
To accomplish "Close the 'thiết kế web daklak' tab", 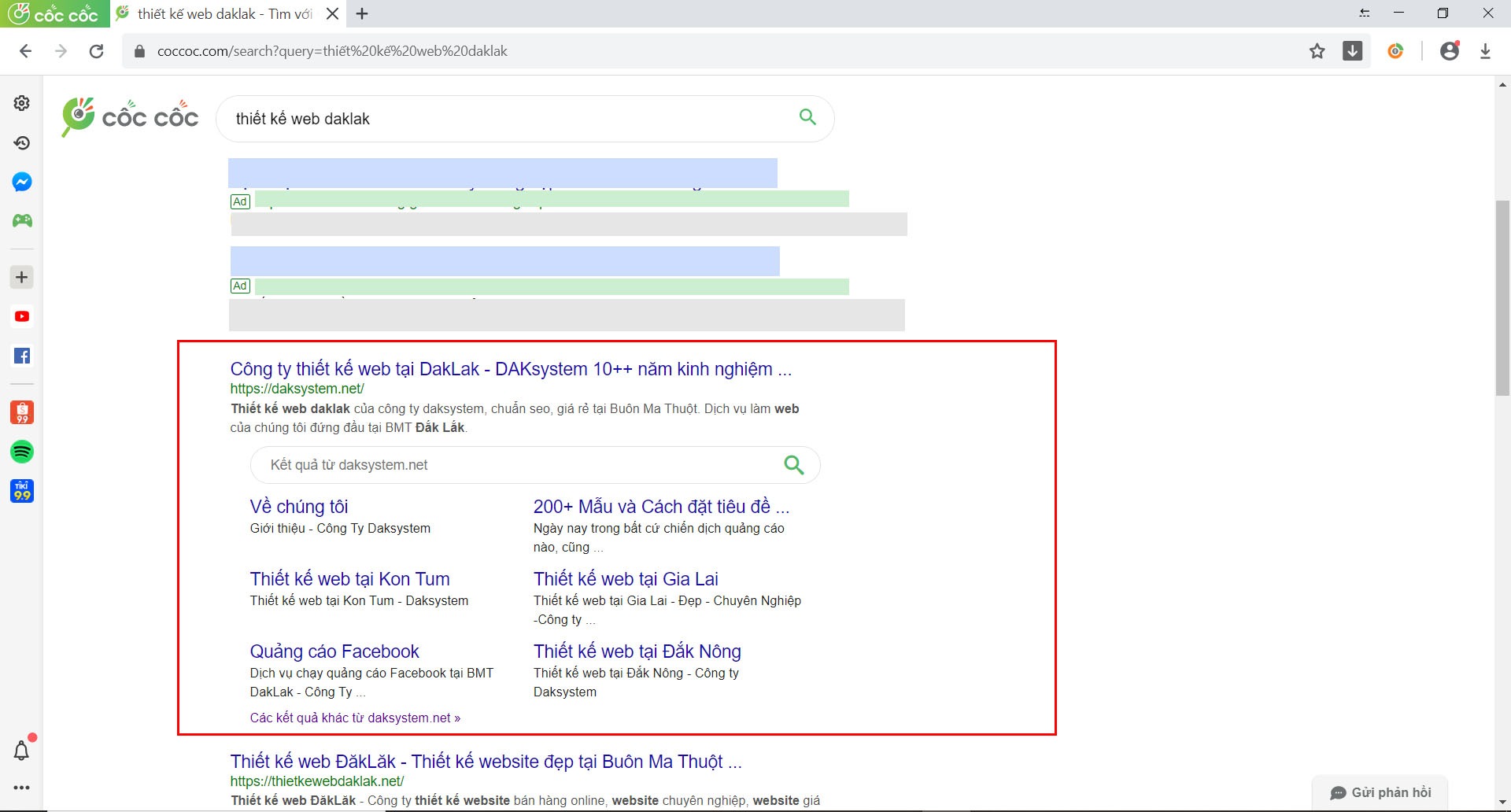I will [x=333, y=14].
